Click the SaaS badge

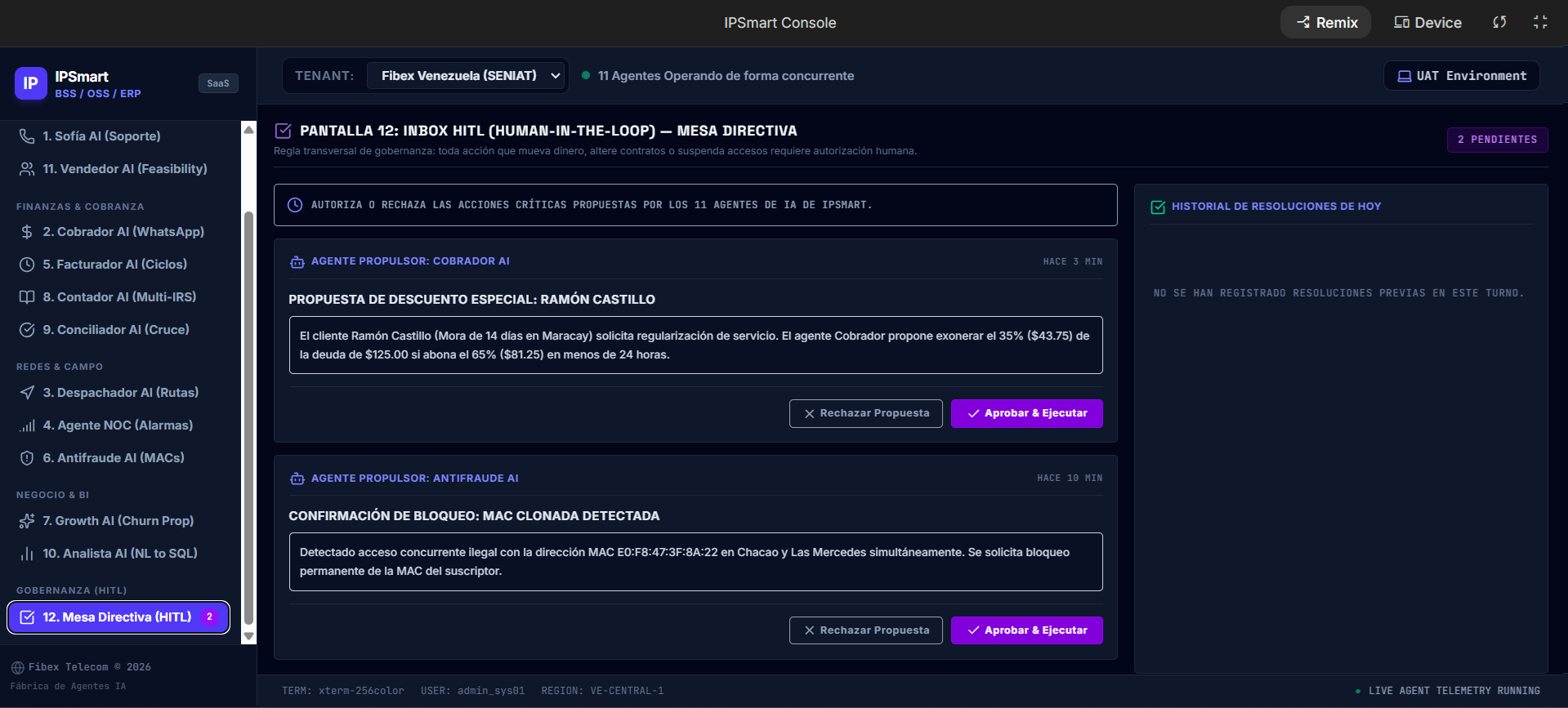click(x=218, y=83)
